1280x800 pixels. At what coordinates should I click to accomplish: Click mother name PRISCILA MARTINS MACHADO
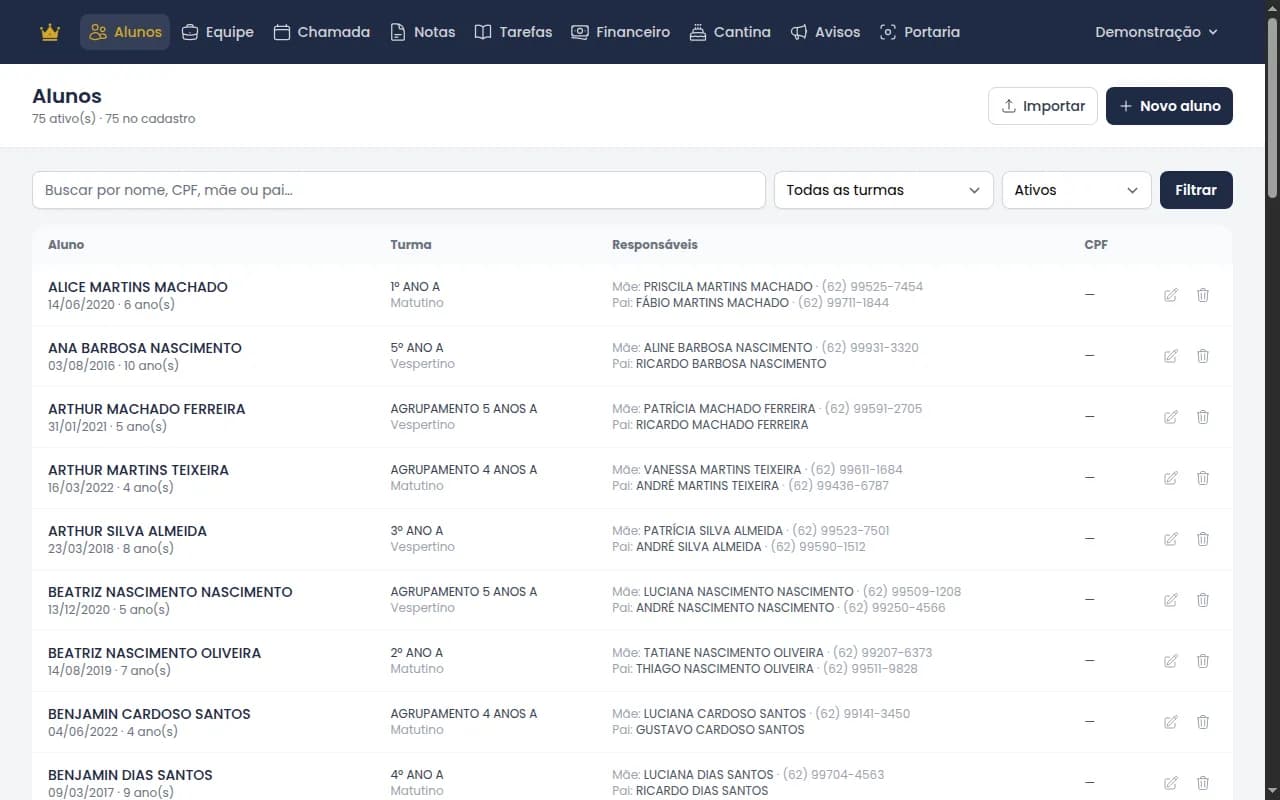pos(728,287)
